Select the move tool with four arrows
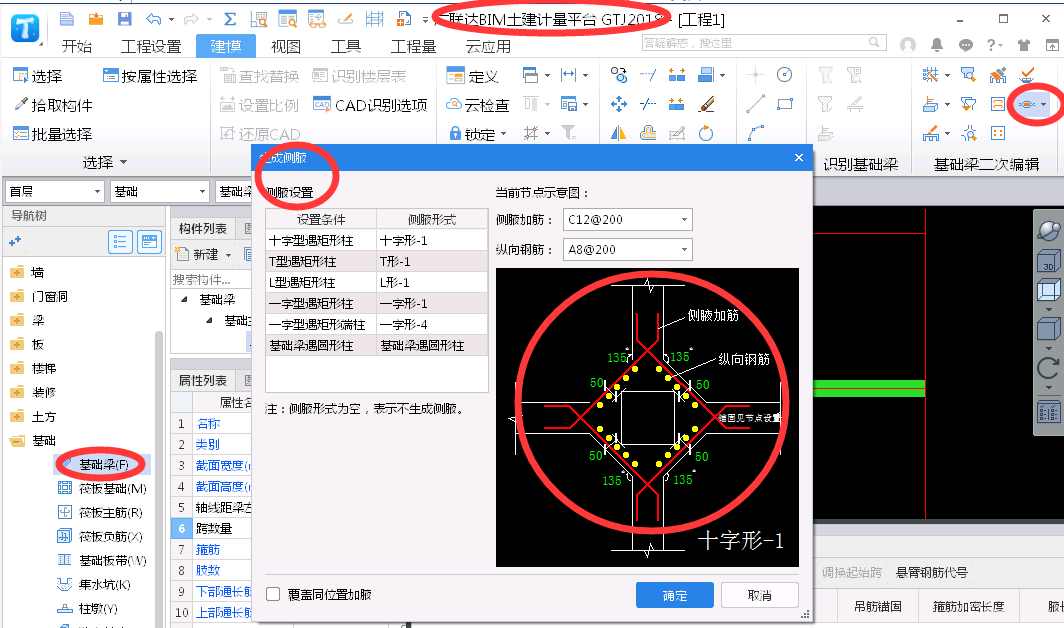Image resolution: width=1064 pixels, height=628 pixels. (x=618, y=104)
